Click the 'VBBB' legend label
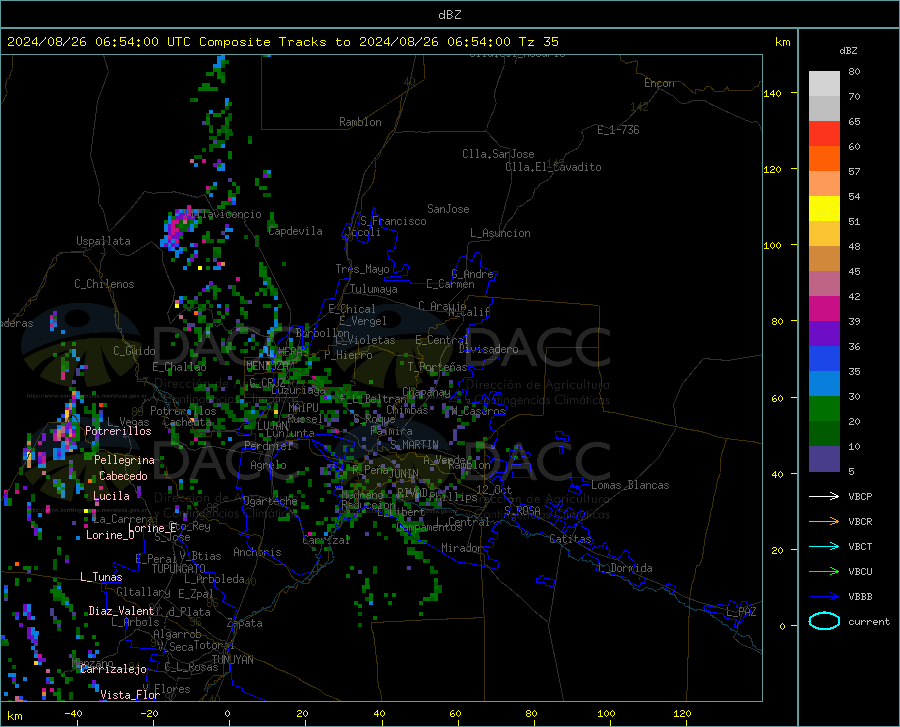Screen dimensions: 900x727 point(860,596)
